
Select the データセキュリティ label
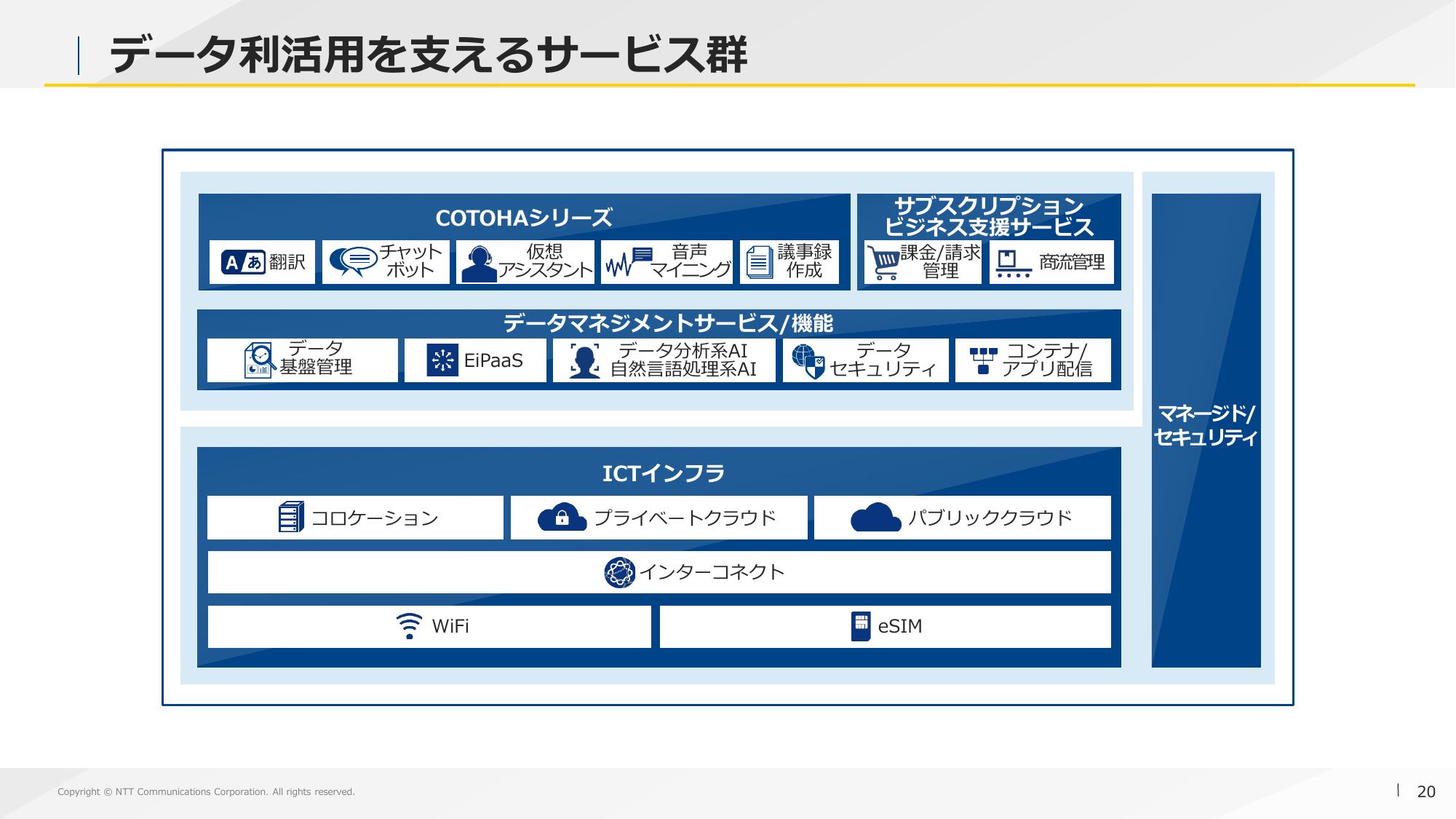tap(883, 360)
